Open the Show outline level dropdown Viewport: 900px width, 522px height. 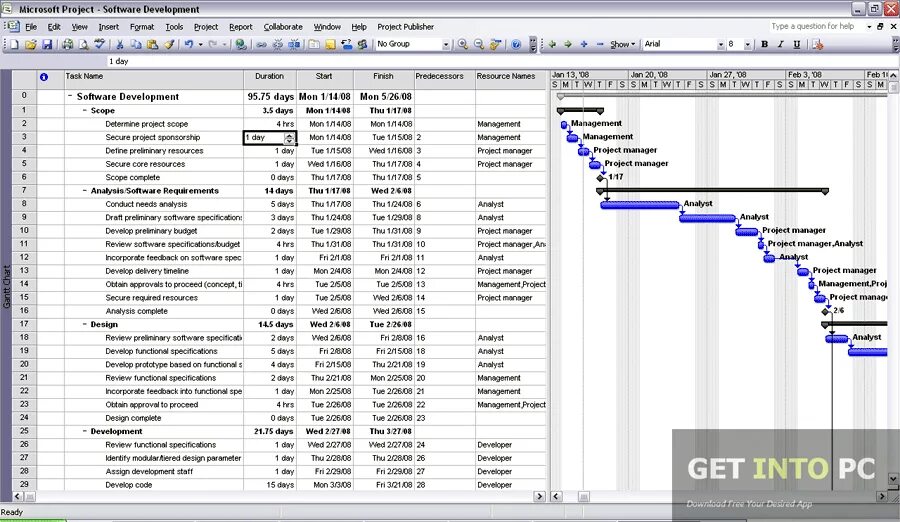623,44
